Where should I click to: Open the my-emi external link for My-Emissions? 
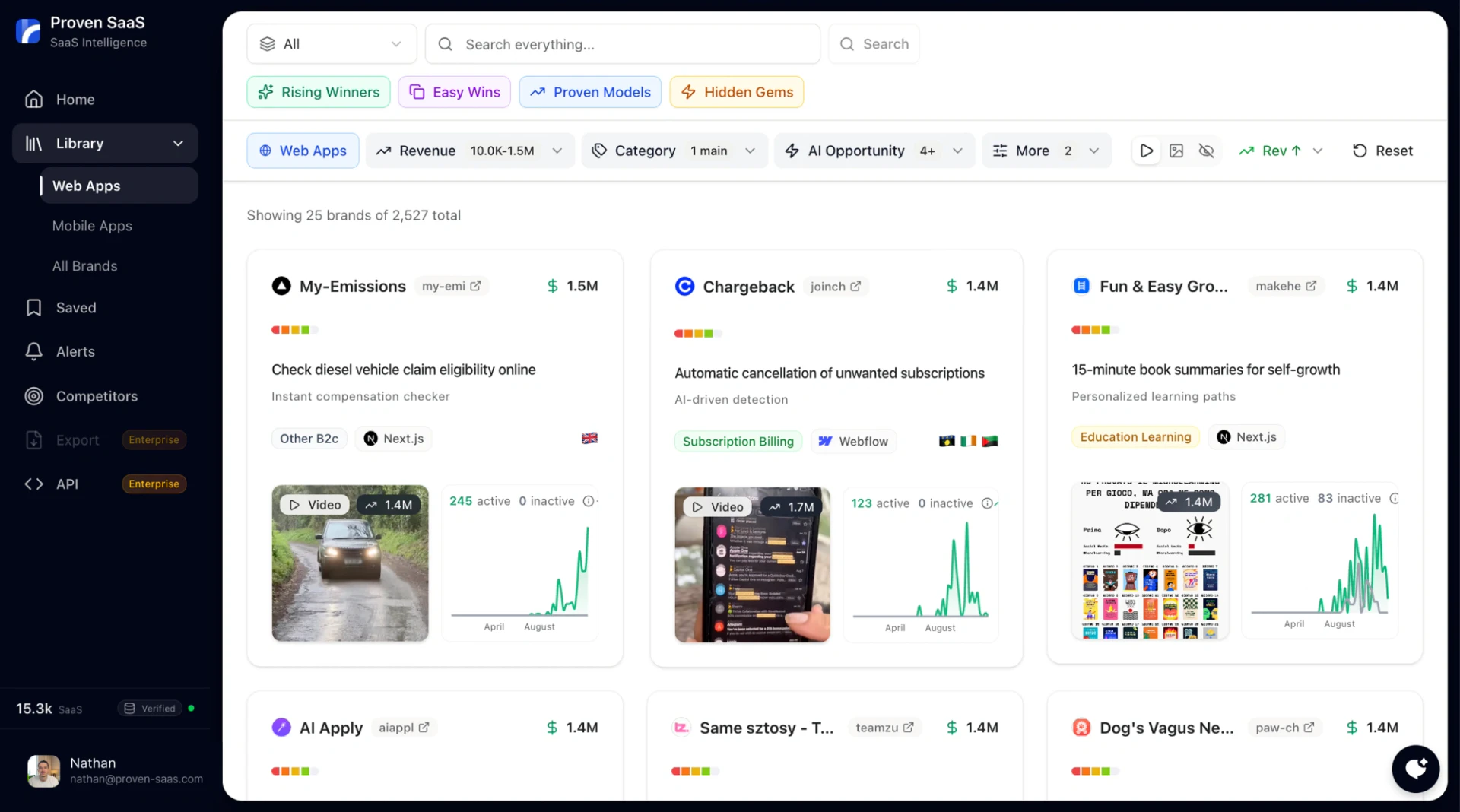452,286
